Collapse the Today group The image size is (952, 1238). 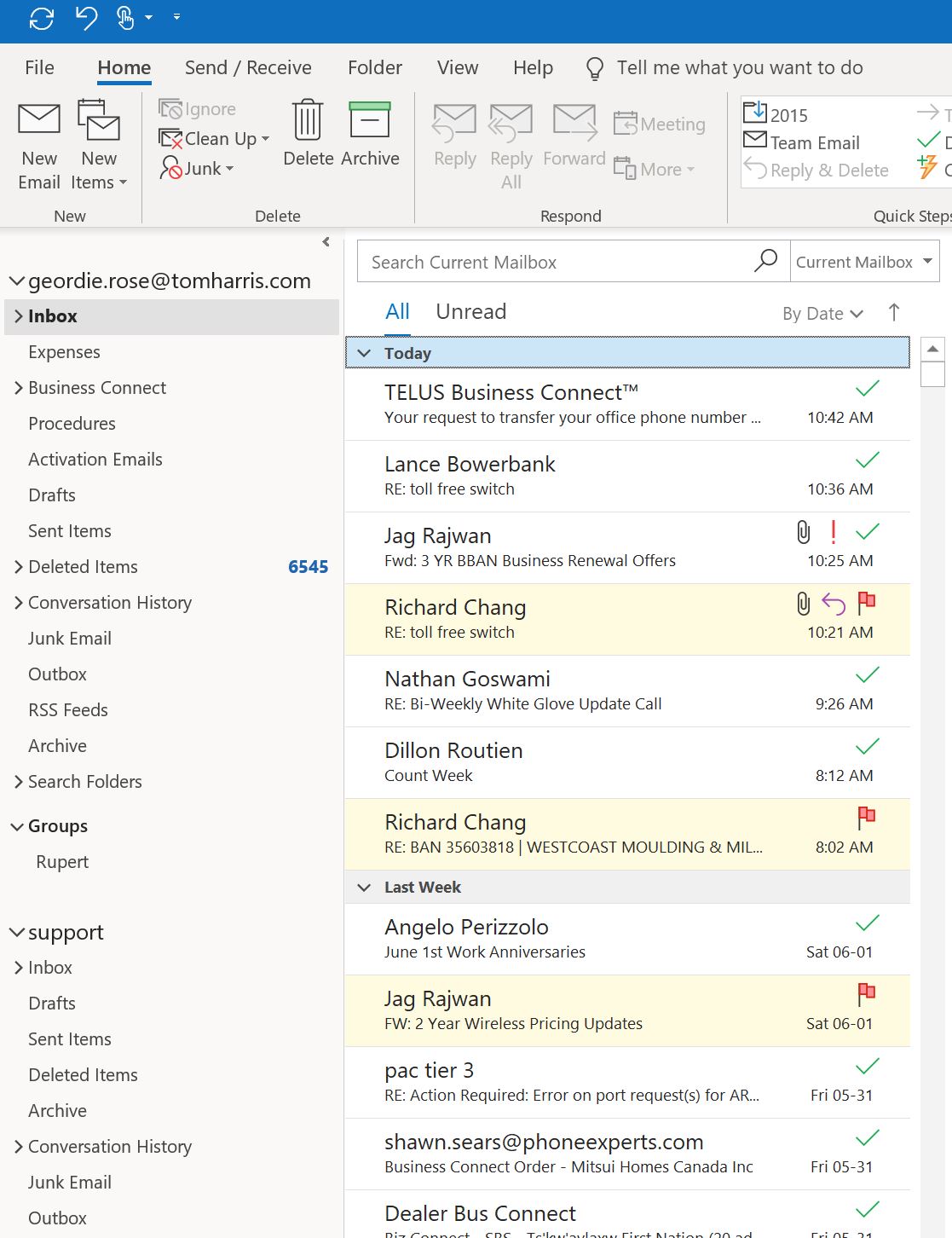coord(364,353)
